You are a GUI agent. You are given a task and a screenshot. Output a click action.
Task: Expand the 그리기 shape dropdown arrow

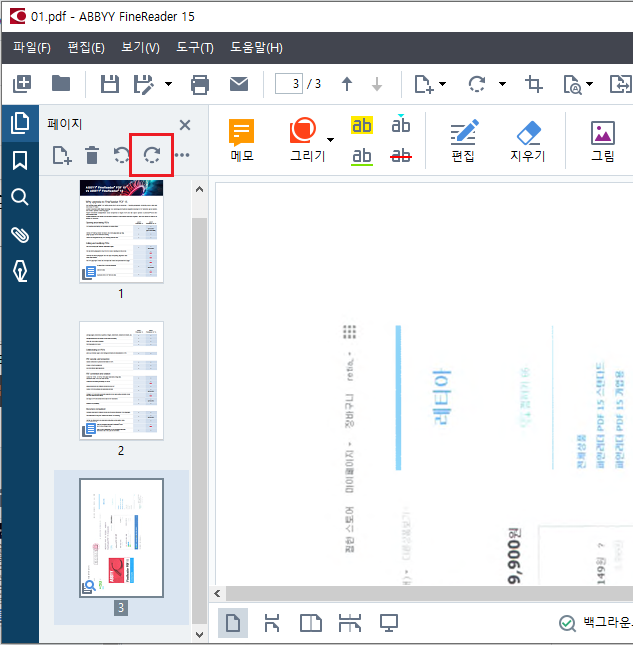click(330, 140)
